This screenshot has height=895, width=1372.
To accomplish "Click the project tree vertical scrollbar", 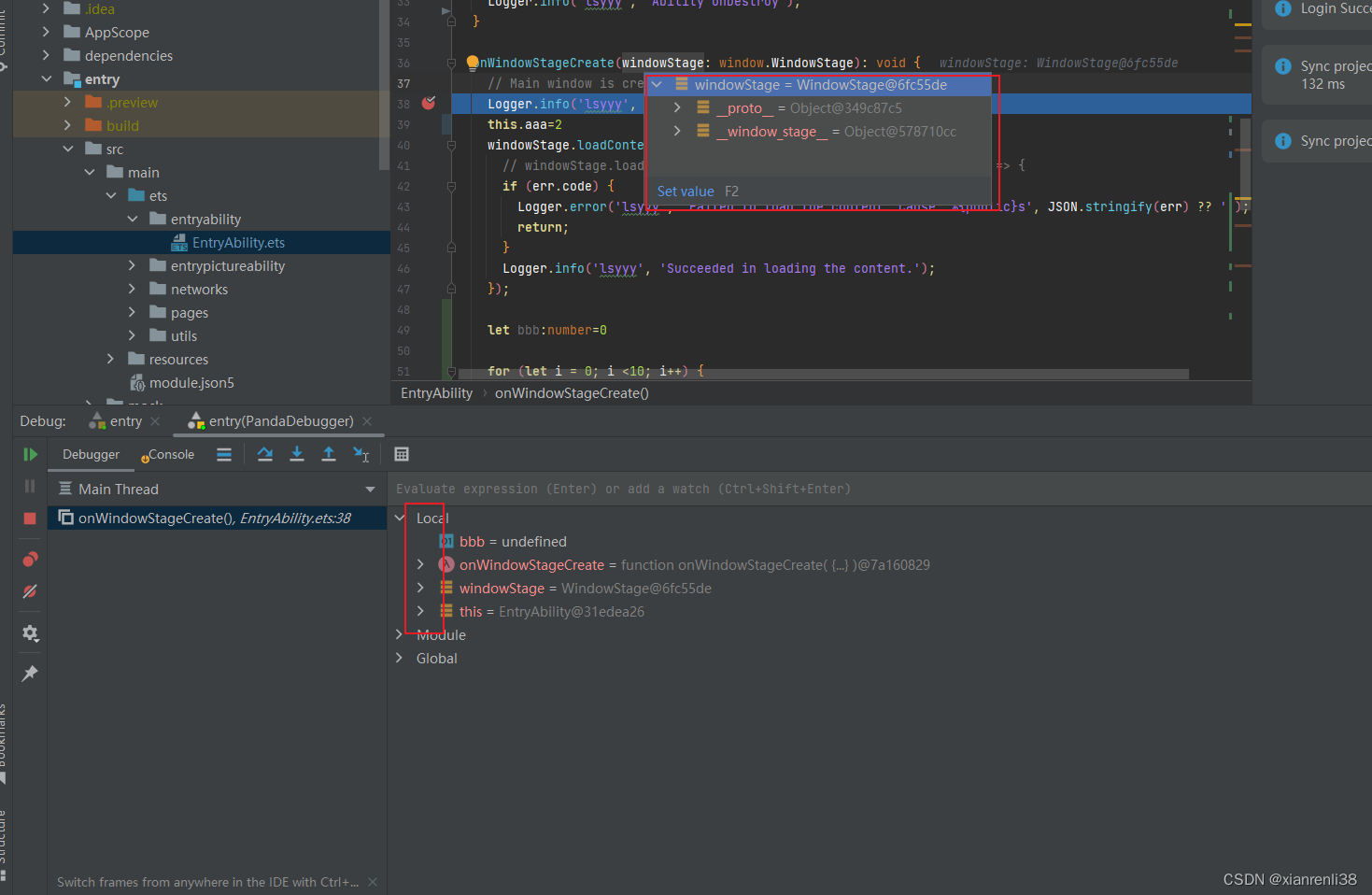I will click(x=384, y=85).
